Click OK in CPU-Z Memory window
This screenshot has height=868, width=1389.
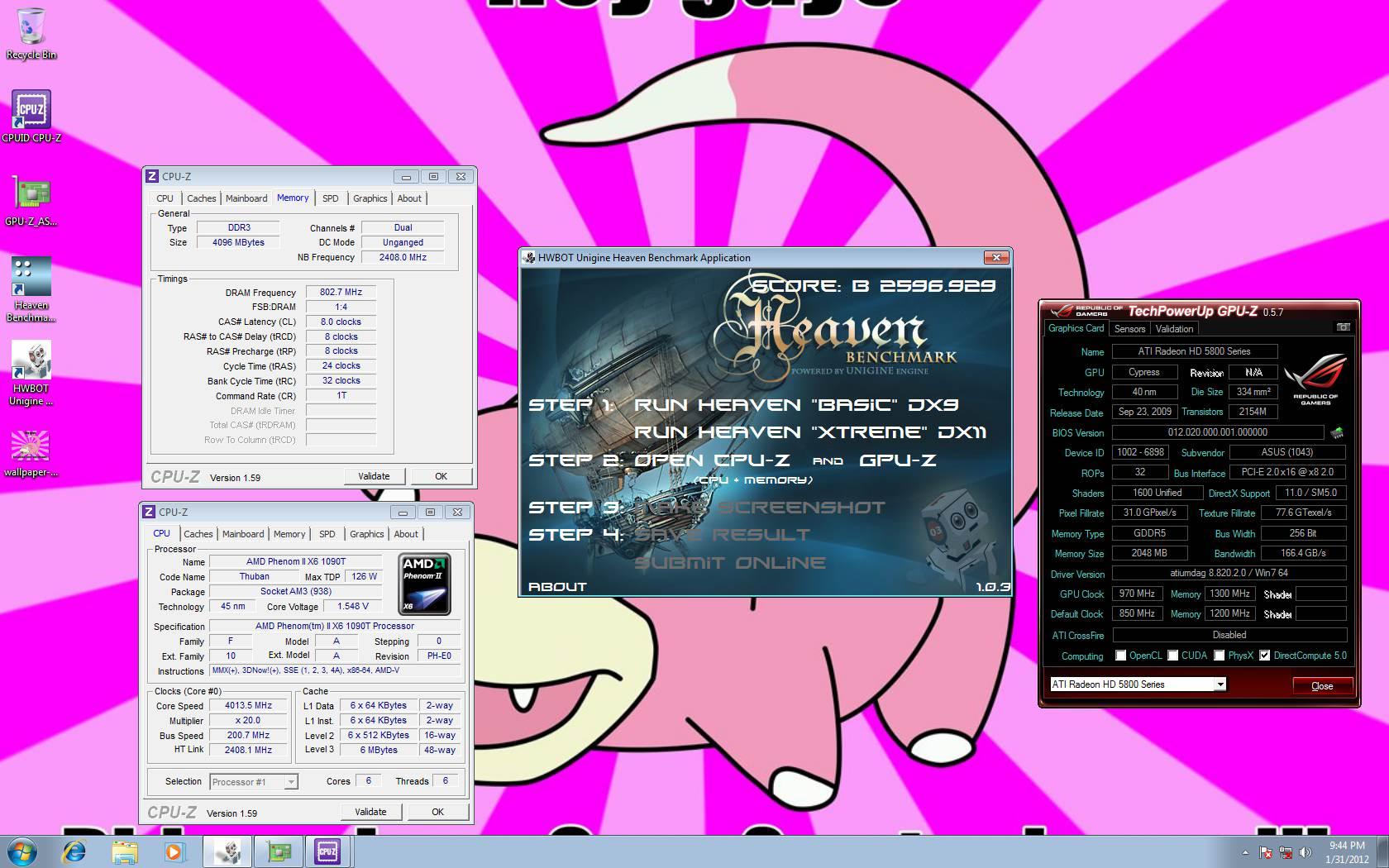click(x=441, y=476)
